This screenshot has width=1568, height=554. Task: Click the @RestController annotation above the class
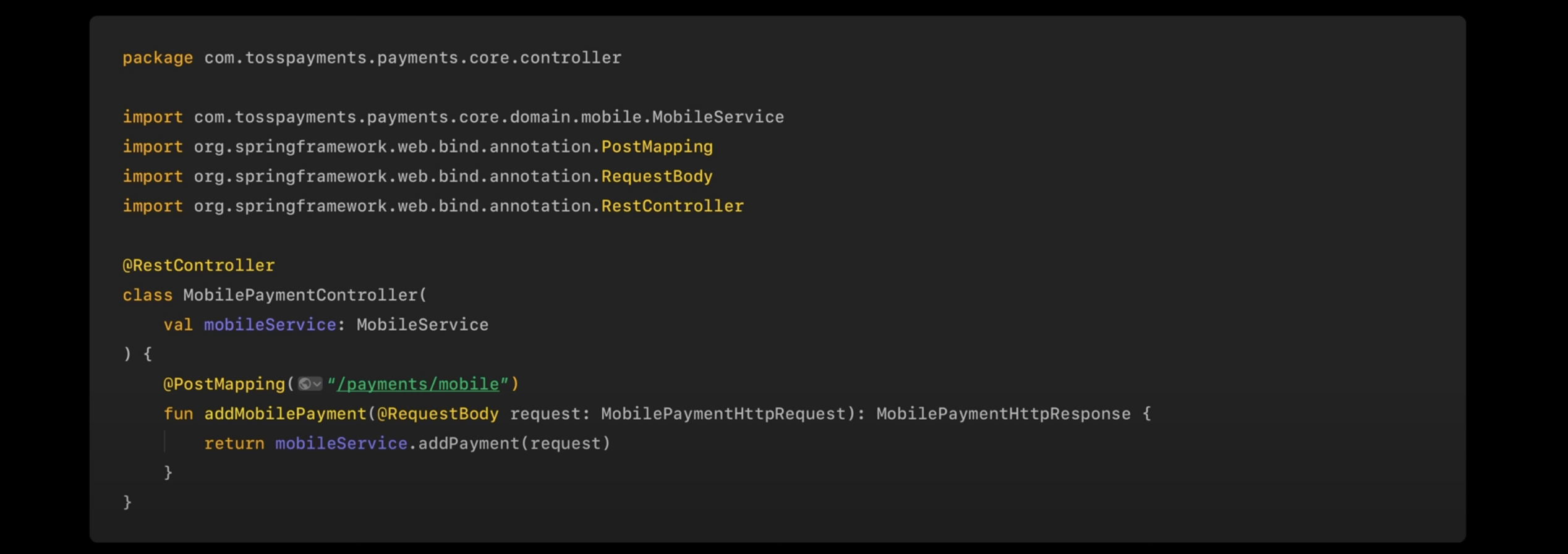[x=198, y=265]
